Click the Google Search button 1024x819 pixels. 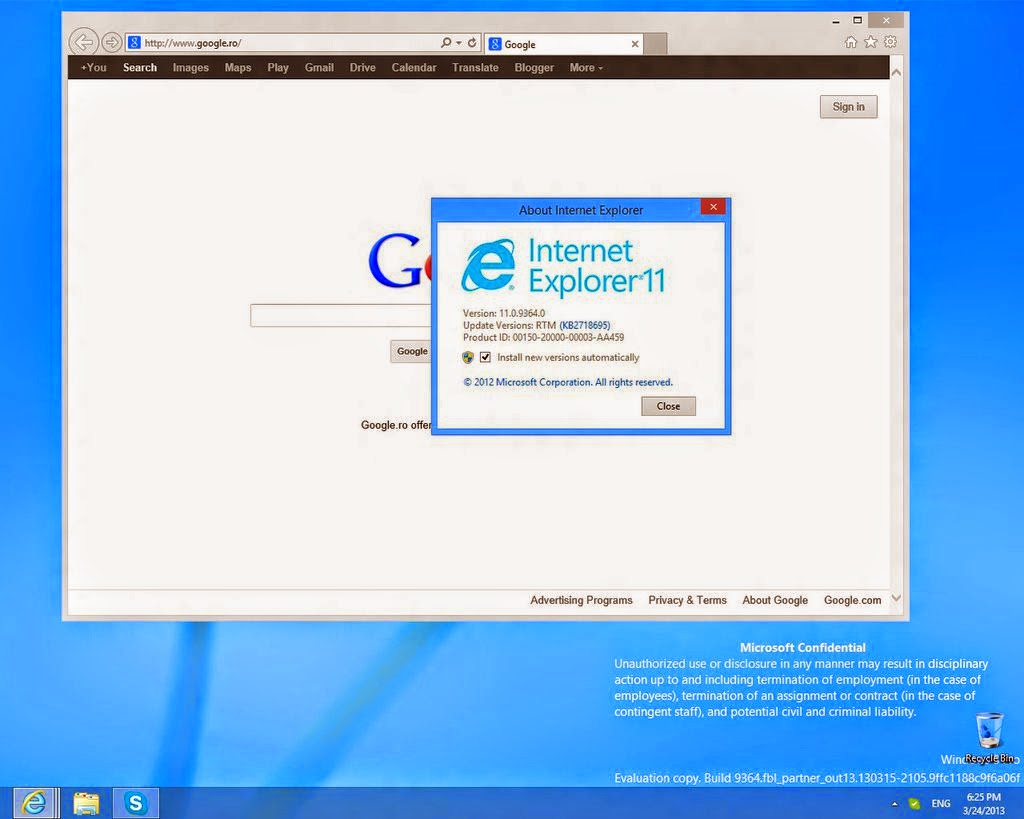click(x=411, y=351)
